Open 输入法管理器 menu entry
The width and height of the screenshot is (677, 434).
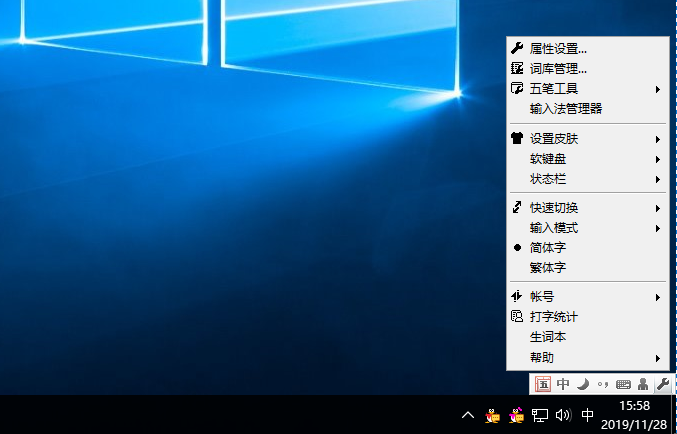click(588, 108)
